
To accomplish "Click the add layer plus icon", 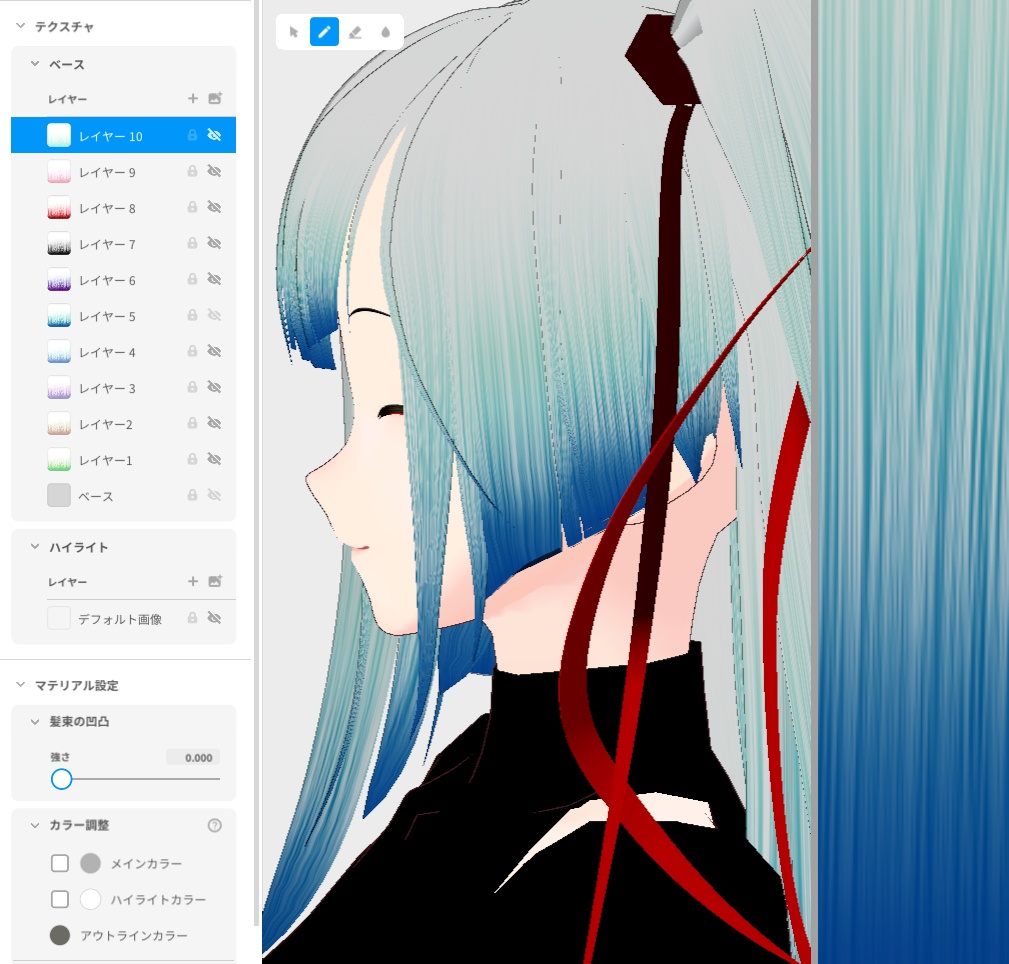I will [x=193, y=98].
